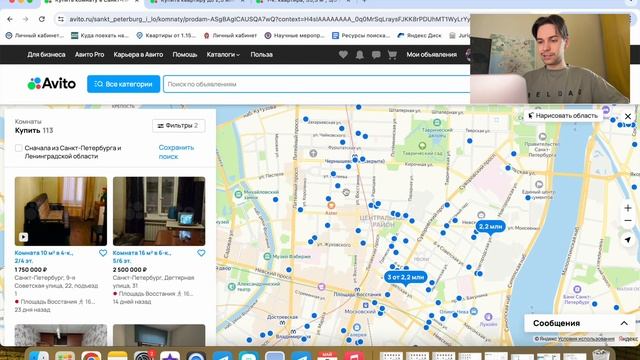The image size is (640, 360).
Task: Center map on my location
Action: 628,240
